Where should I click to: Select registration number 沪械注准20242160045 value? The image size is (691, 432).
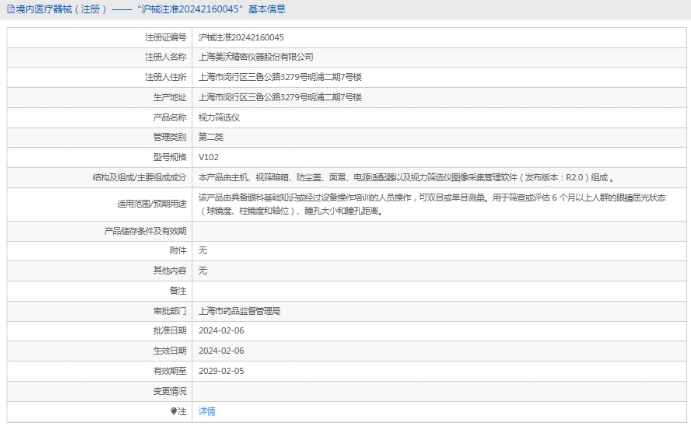(241, 37)
